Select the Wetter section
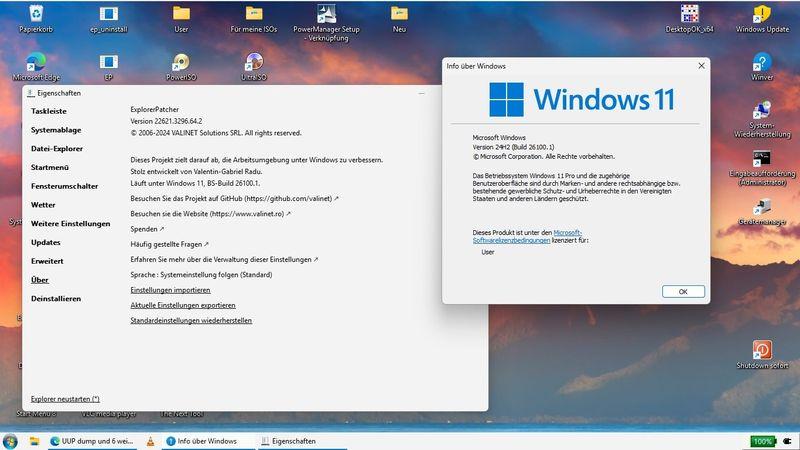The height and width of the screenshot is (450, 800). 43,205
